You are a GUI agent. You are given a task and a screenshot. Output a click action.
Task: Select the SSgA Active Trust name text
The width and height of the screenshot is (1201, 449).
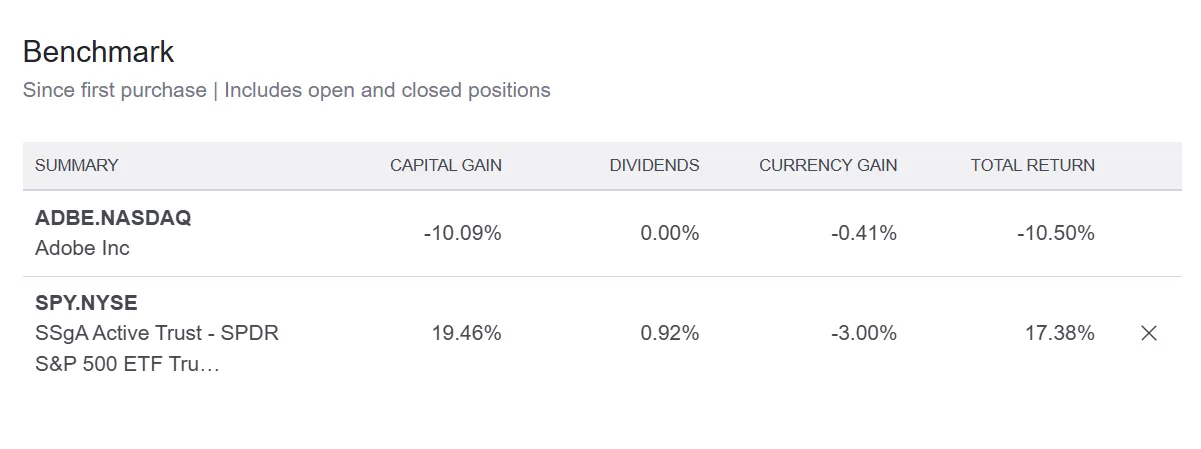(156, 333)
